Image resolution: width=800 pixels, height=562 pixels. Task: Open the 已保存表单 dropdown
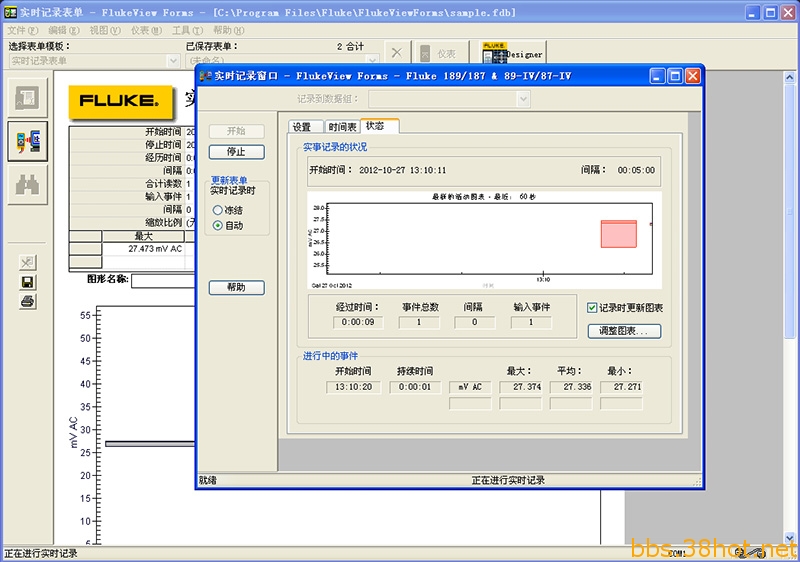(x=373, y=61)
